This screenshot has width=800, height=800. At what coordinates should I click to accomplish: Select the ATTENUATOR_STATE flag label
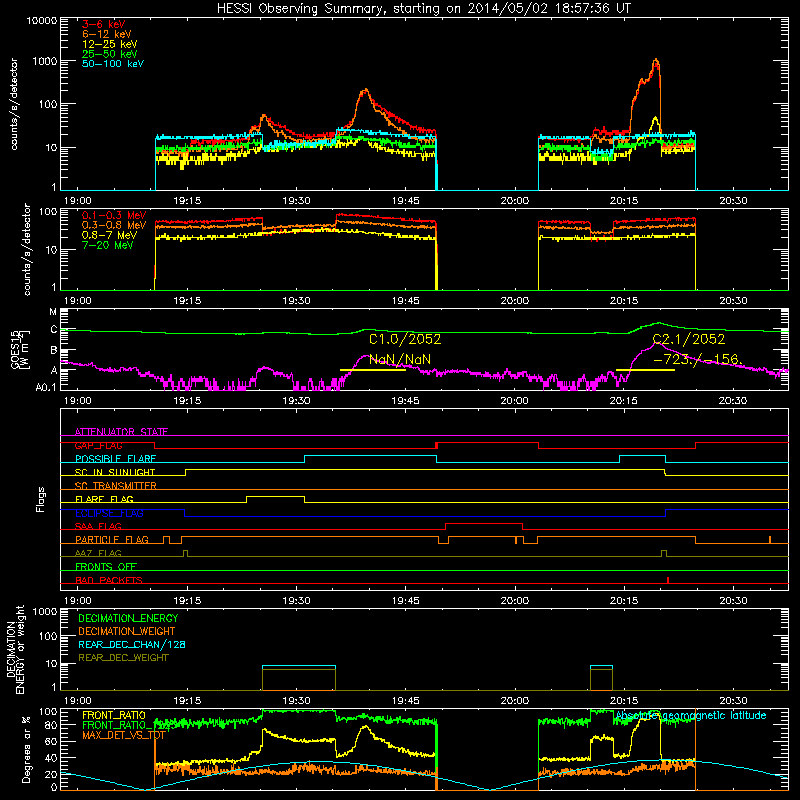(121, 432)
